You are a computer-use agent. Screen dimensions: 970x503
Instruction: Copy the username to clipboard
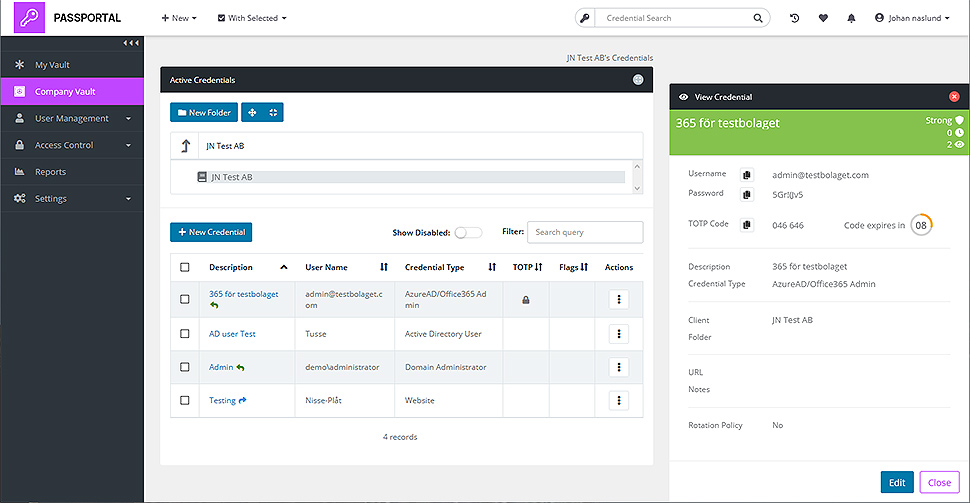pyautogui.click(x=747, y=175)
